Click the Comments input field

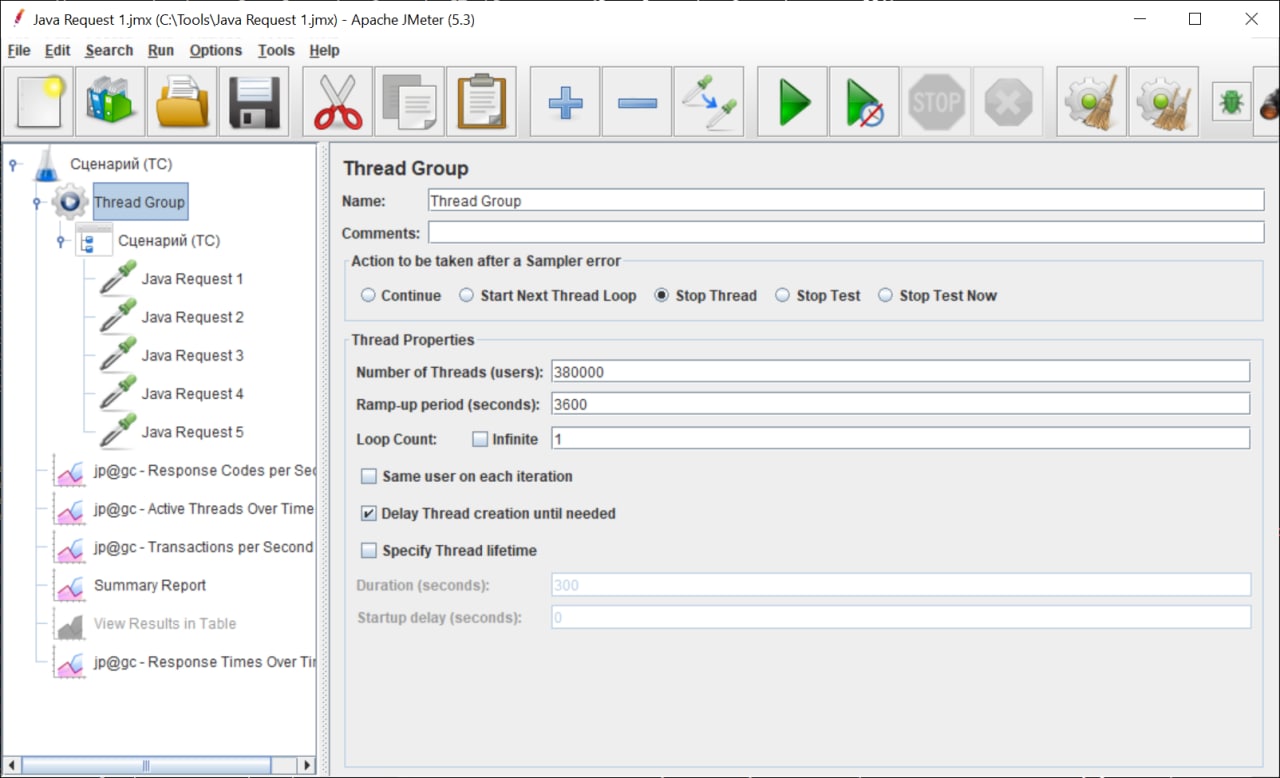tap(846, 233)
